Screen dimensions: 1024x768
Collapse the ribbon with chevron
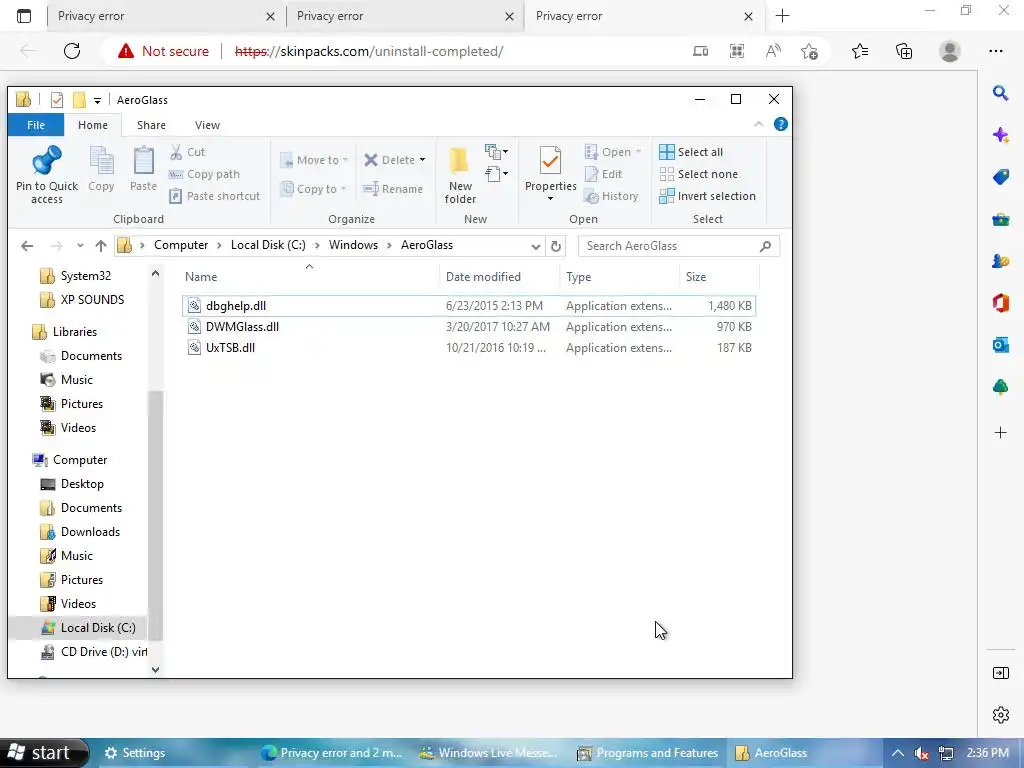point(758,124)
